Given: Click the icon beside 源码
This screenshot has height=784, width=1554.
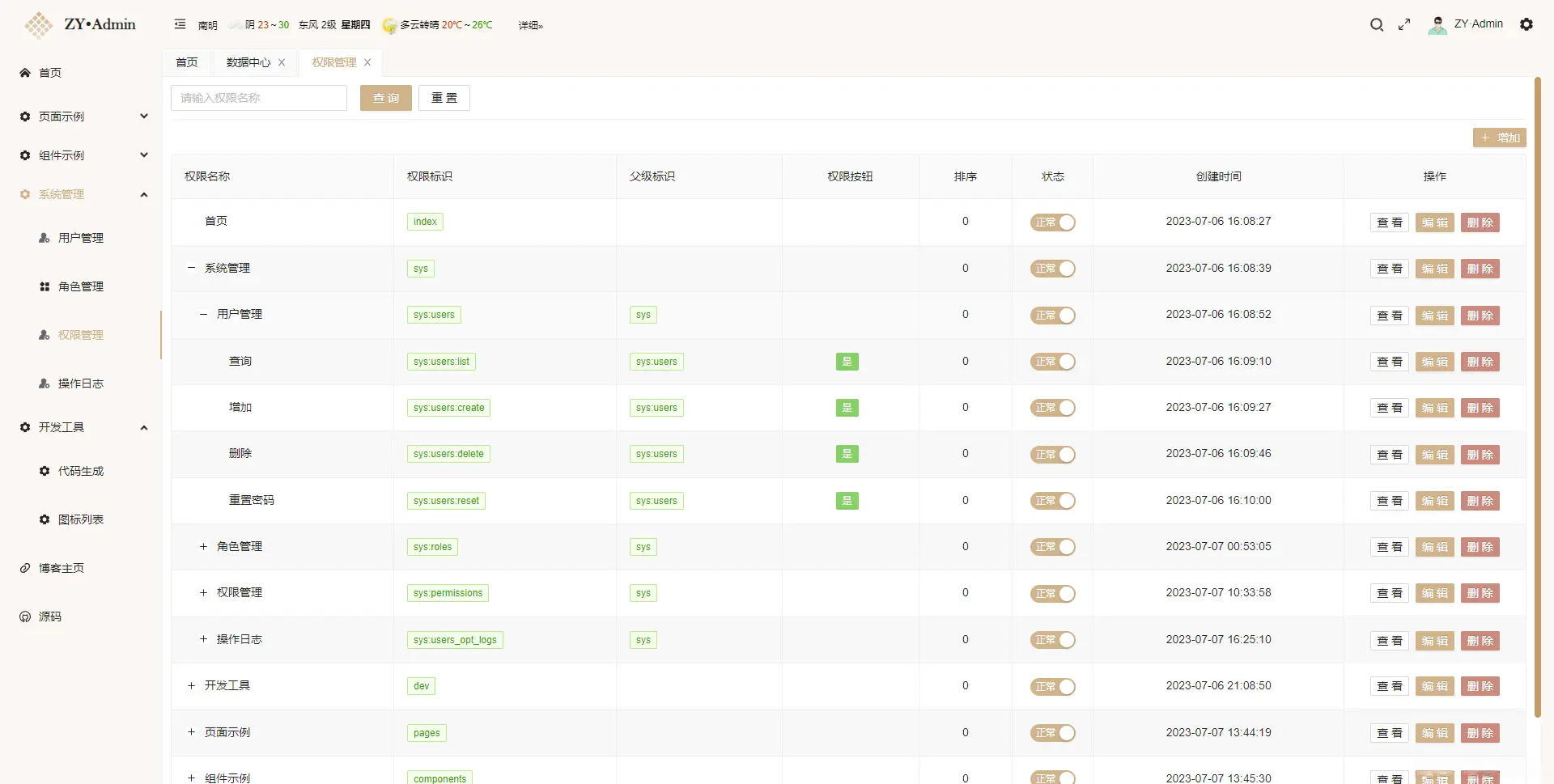Looking at the screenshot, I should tap(25, 617).
